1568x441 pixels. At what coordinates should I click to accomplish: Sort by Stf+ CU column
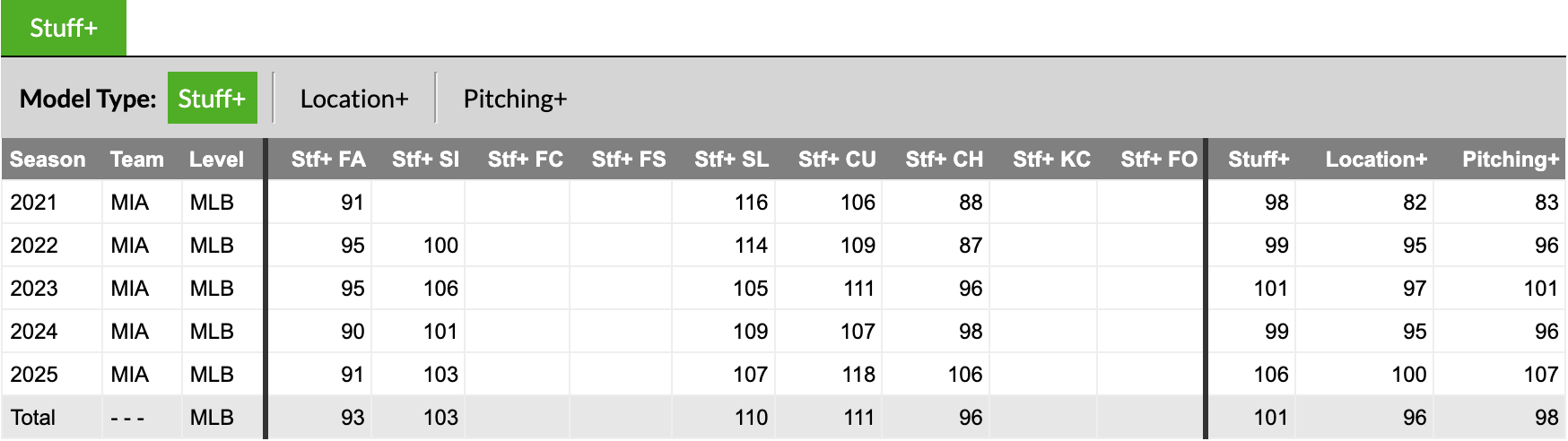point(837,160)
